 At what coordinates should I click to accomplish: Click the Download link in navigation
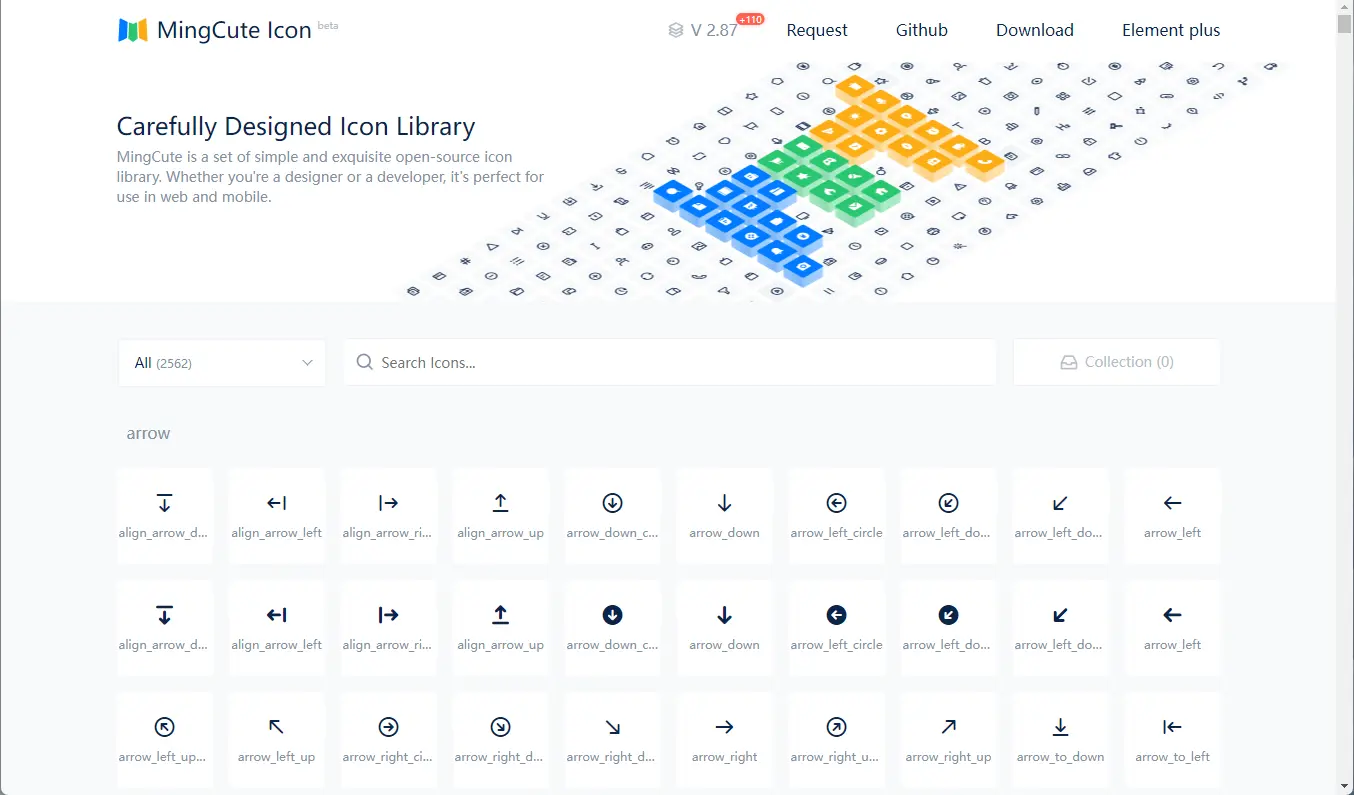point(1035,30)
